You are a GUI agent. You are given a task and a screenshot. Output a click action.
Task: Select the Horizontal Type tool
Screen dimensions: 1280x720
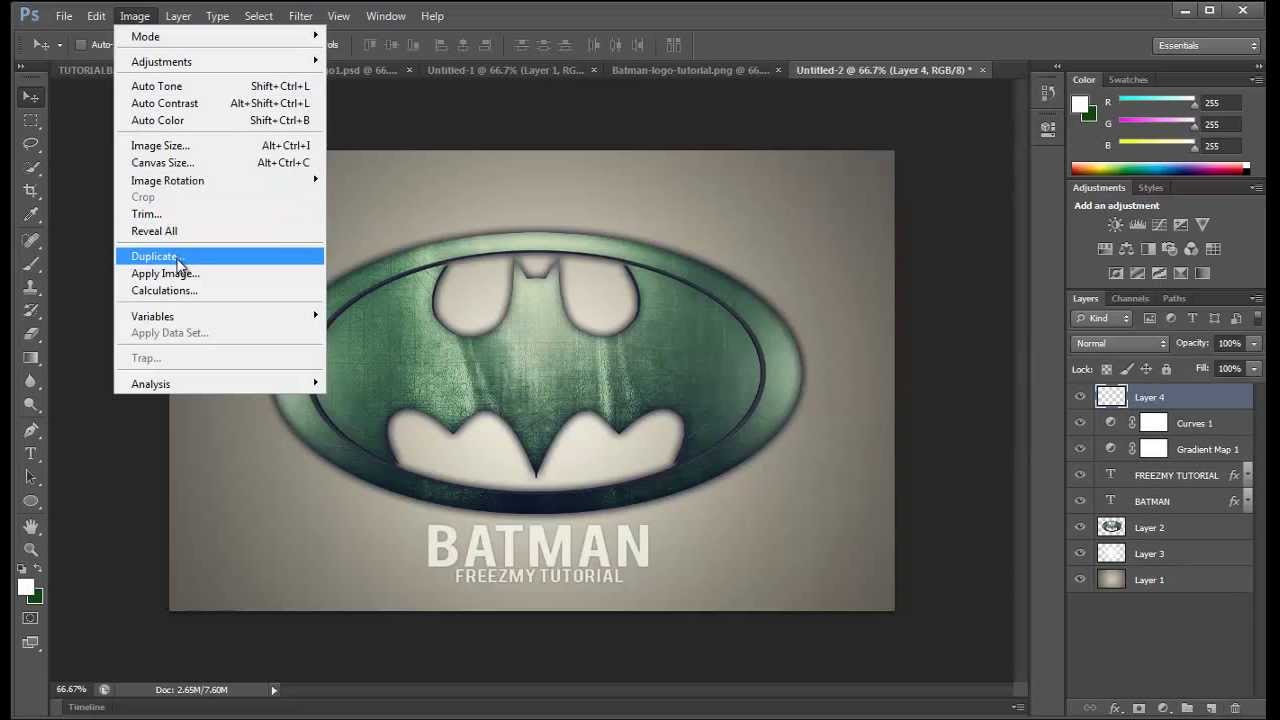pyautogui.click(x=31, y=454)
